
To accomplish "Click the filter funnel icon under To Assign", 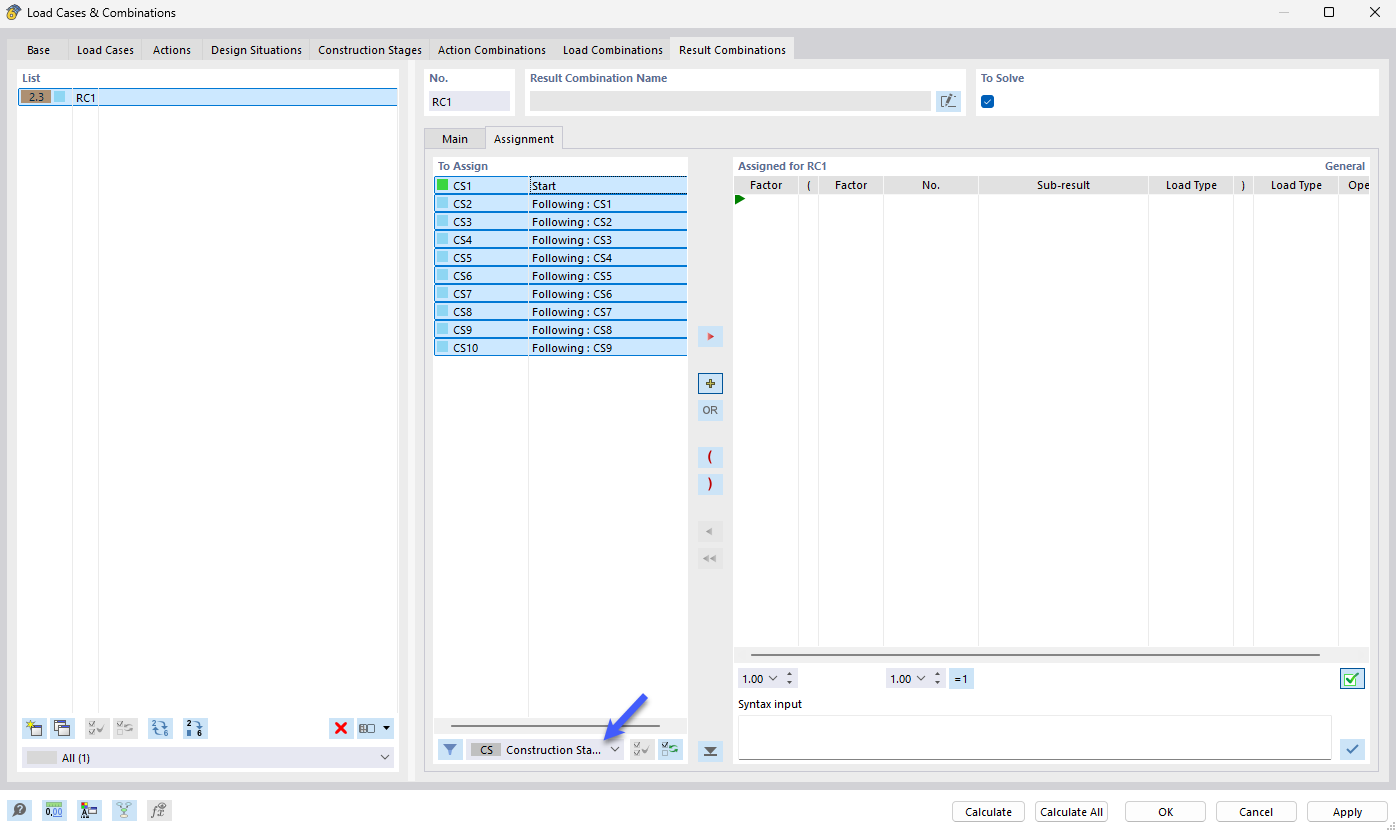I will (450, 749).
